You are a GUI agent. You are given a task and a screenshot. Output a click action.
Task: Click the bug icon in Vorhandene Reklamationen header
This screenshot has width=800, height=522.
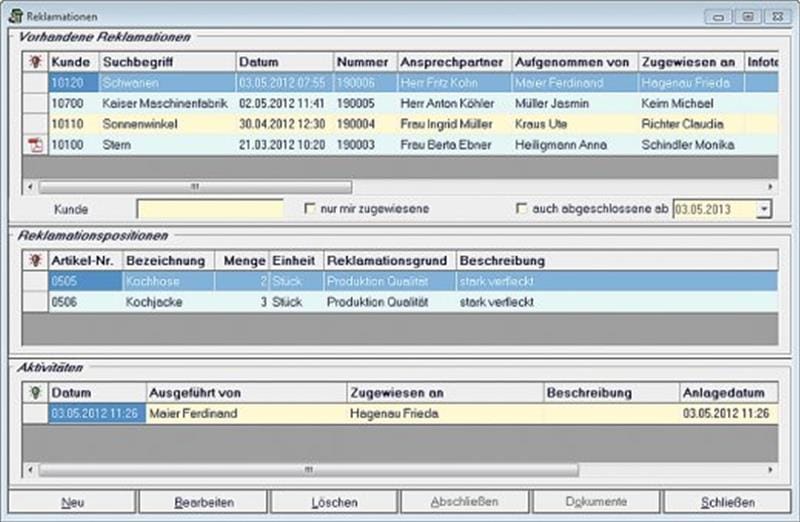[x=35, y=62]
